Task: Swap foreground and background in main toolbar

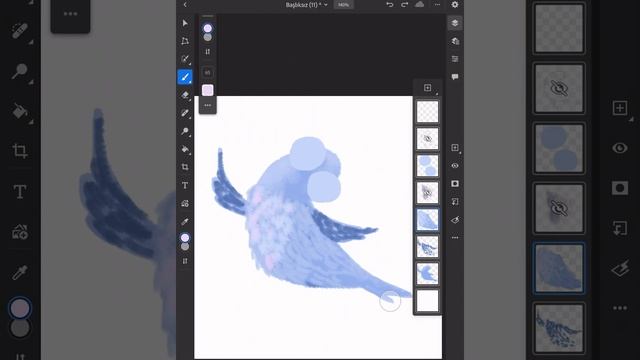Action: click(185, 261)
